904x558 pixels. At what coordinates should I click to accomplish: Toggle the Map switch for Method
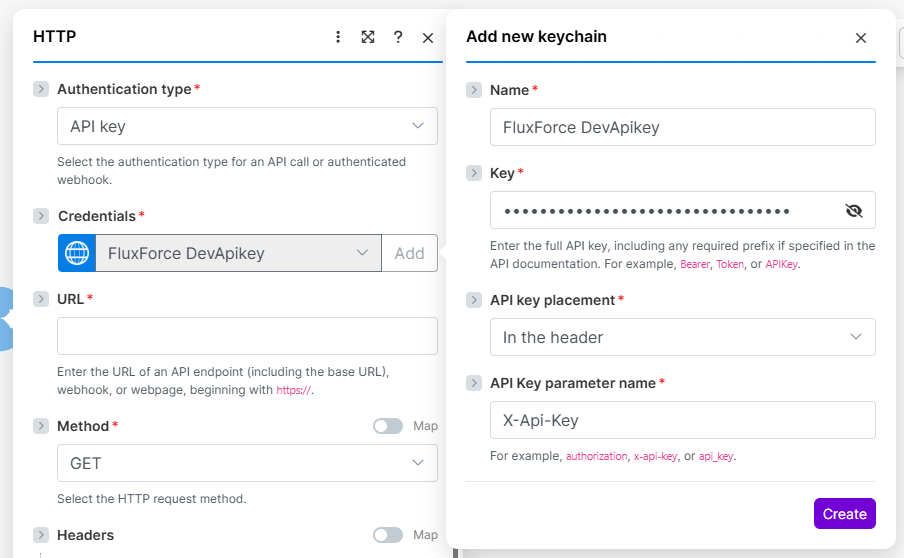(x=388, y=426)
